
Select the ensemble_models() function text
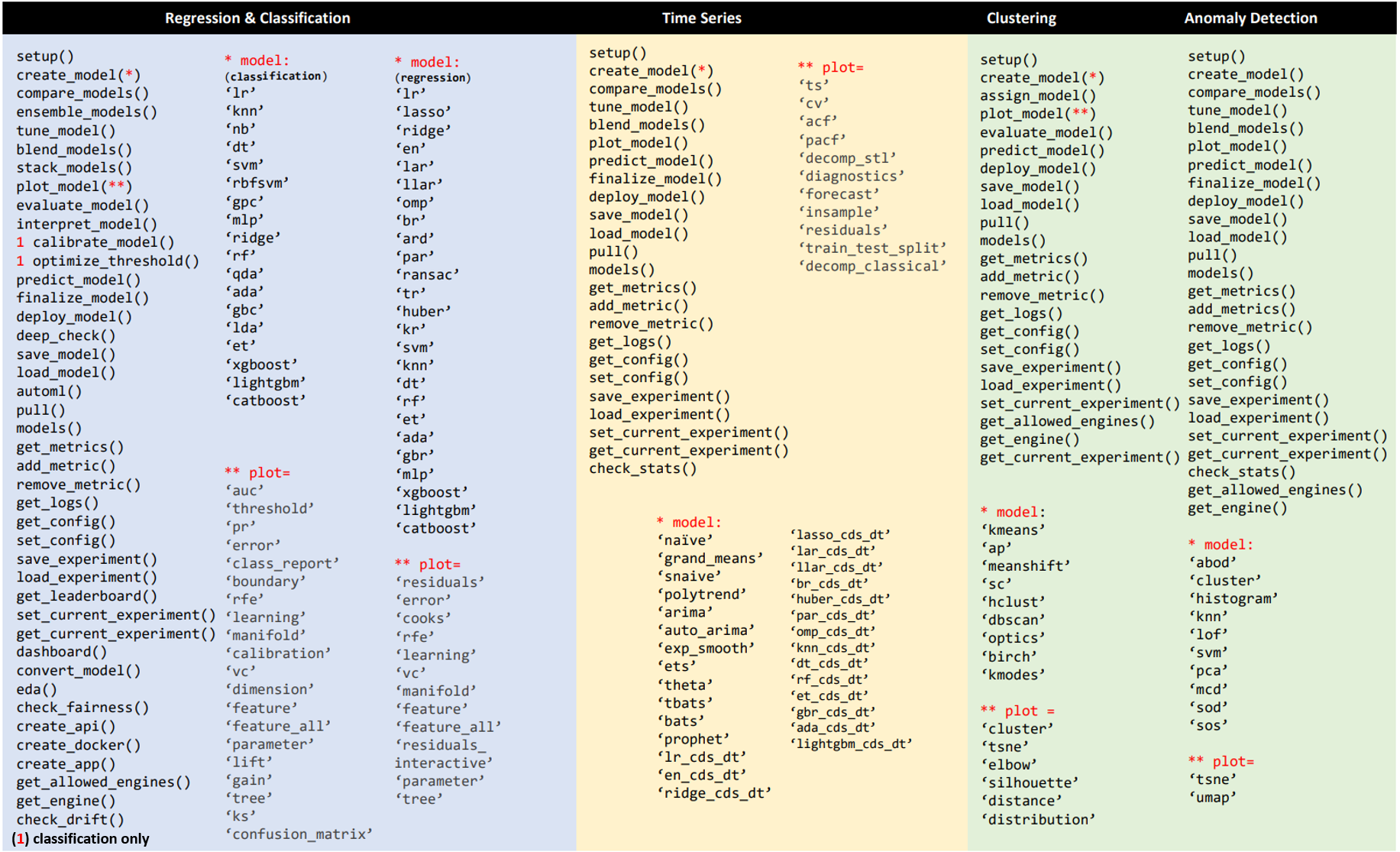click(87, 112)
